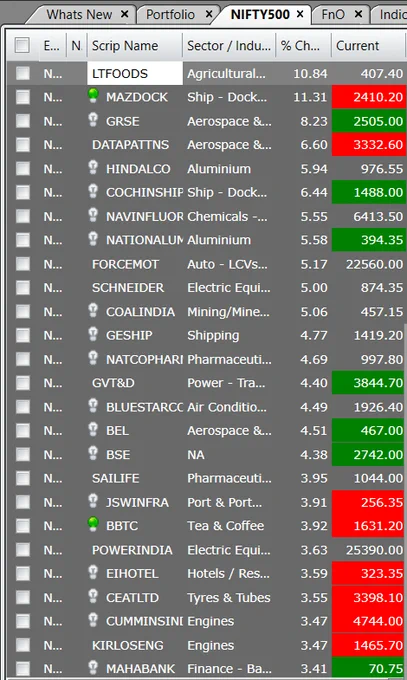Screen dimensions: 407x680
Task: Check the KIRLOSENG row checkbox
Action: click(x=23, y=645)
